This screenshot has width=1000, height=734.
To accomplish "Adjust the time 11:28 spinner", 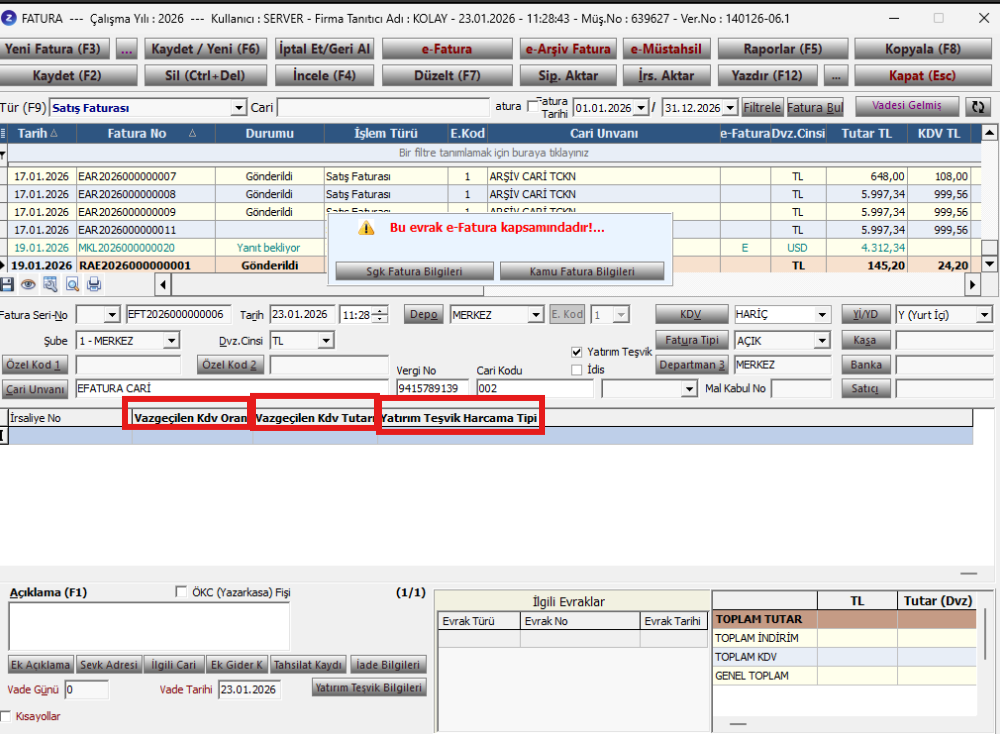I will click(380, 314).
